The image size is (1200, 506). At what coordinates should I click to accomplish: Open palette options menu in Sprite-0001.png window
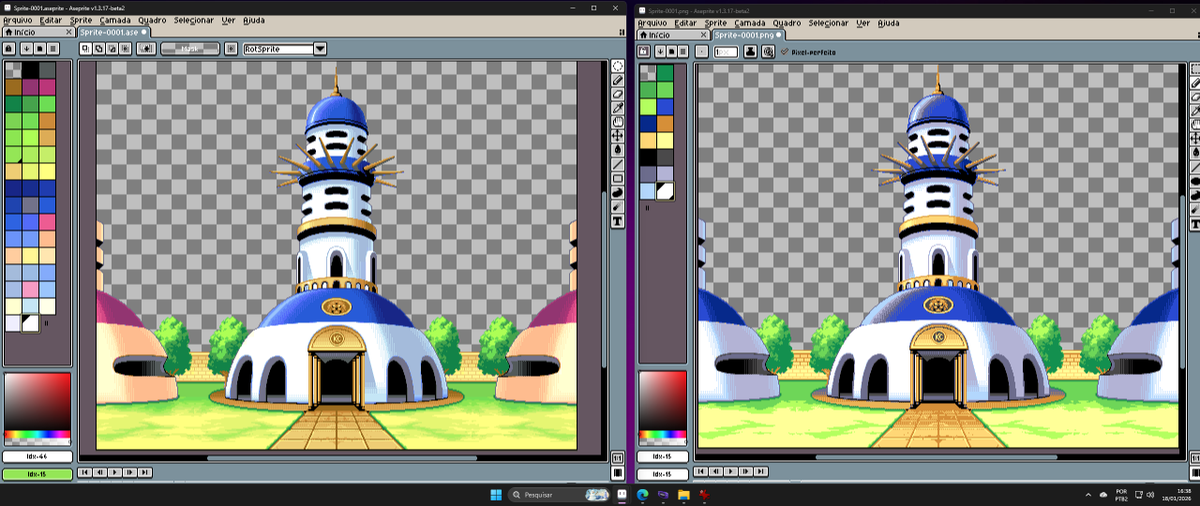(683, 51)
